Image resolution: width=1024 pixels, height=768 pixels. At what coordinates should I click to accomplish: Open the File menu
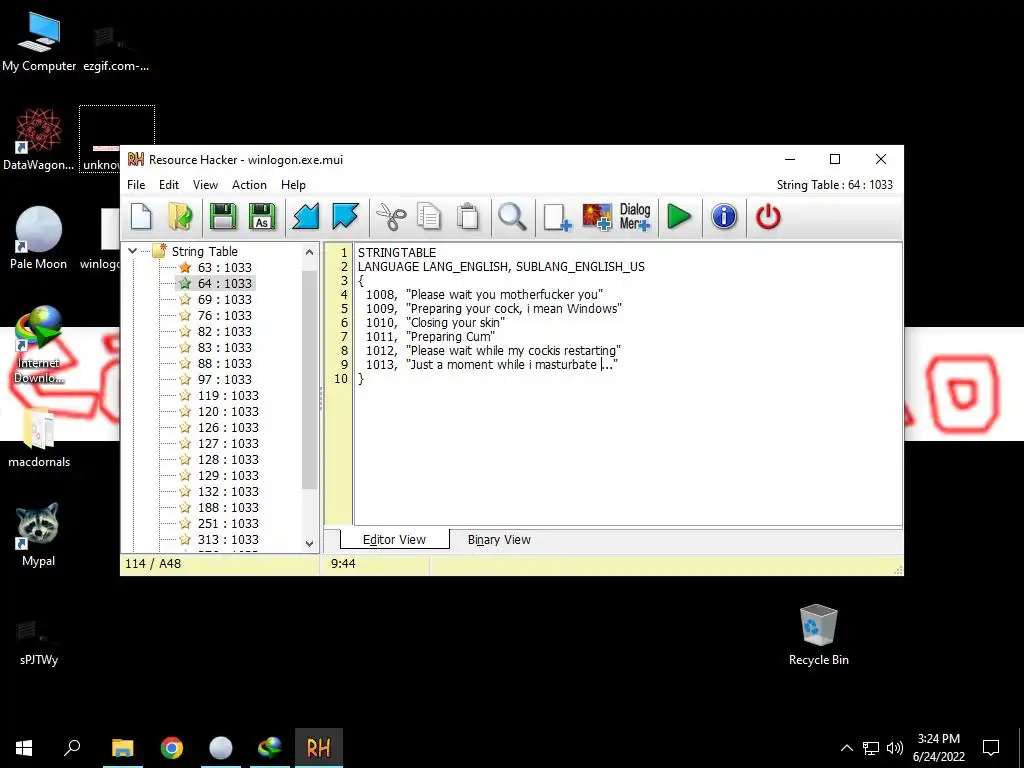click(136, 185)
